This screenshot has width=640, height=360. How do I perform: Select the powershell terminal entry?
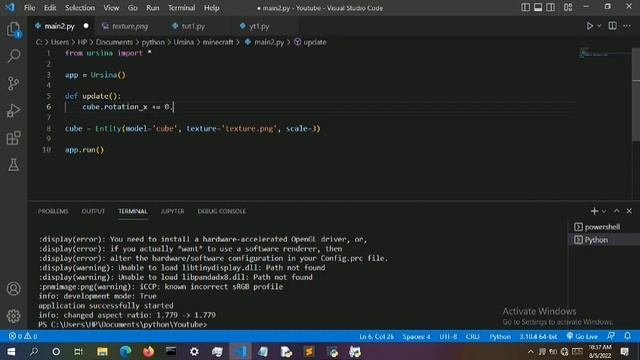tap(601, 227)
